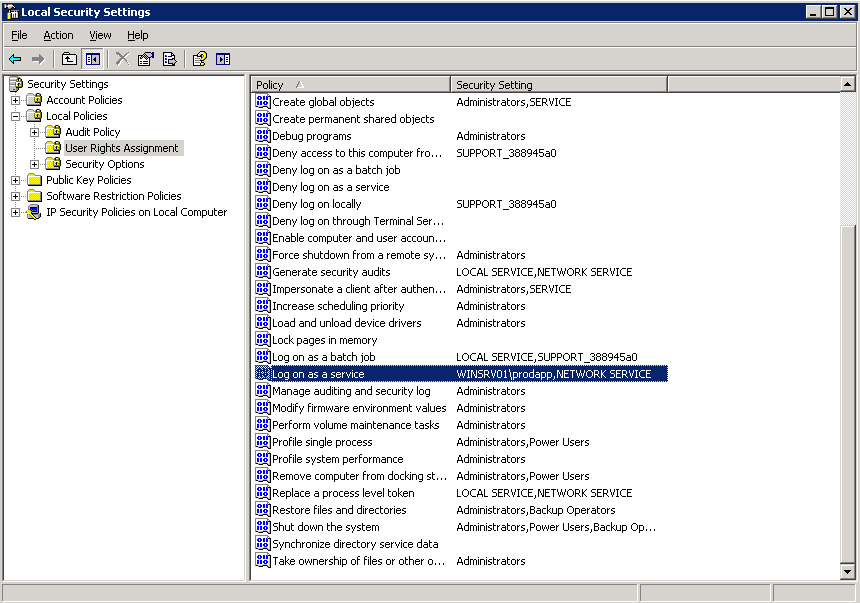Collapse the Local Policies tree node
The width and height of the screenshot is (860, 603).
[16, 116]
